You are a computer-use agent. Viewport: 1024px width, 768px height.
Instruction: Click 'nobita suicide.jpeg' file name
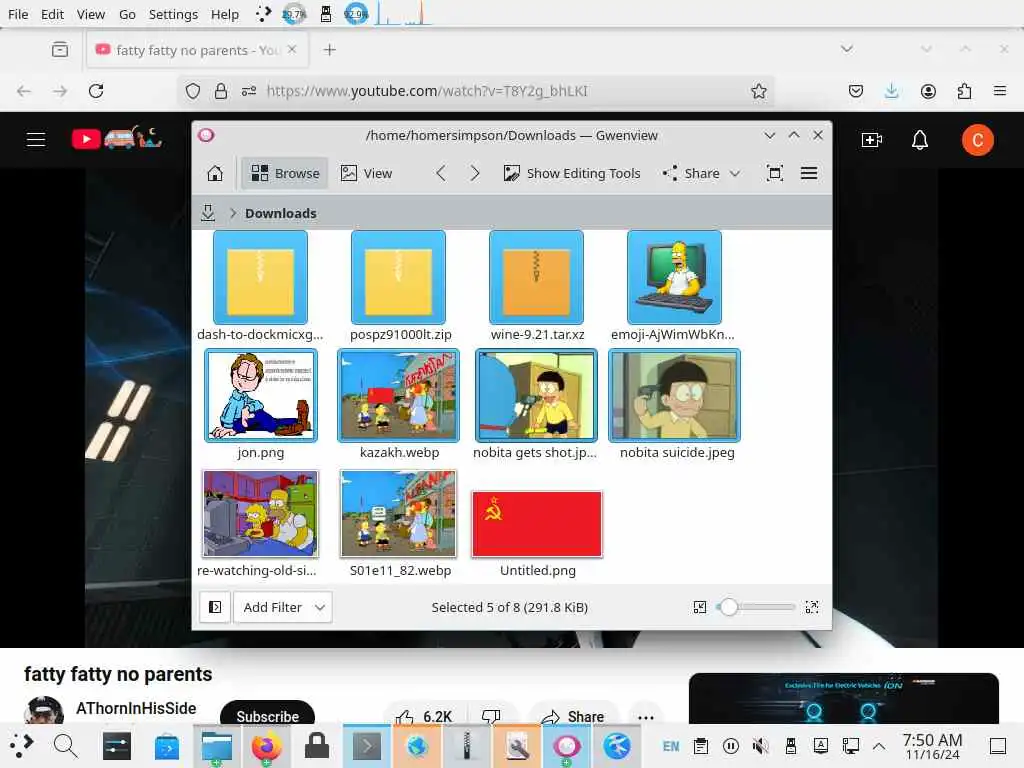point(677,453)
